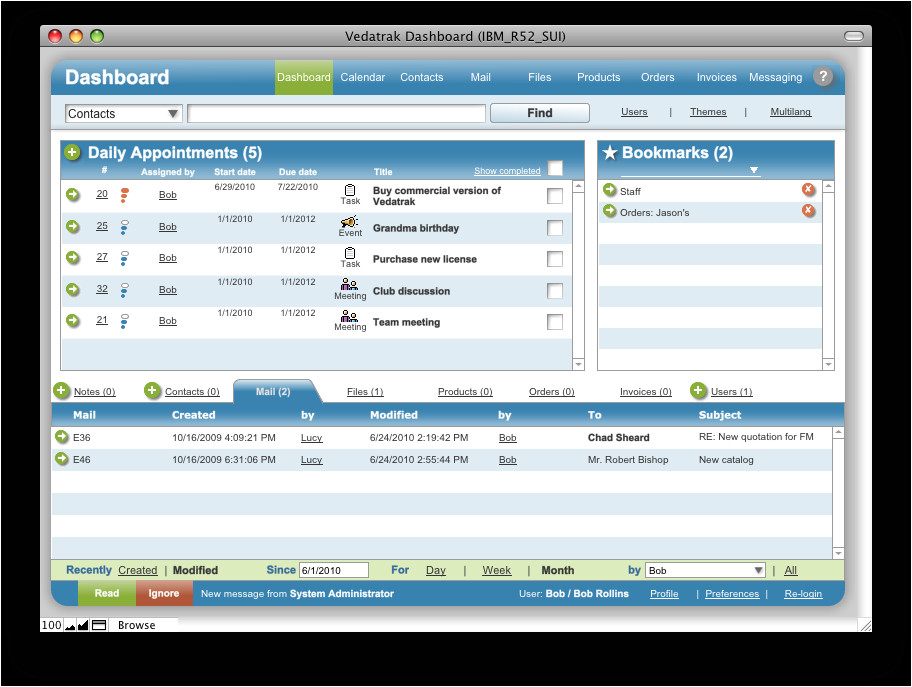Add a new note with plus icon
Viewport: 912px width, 687px height.
(62, 391)
